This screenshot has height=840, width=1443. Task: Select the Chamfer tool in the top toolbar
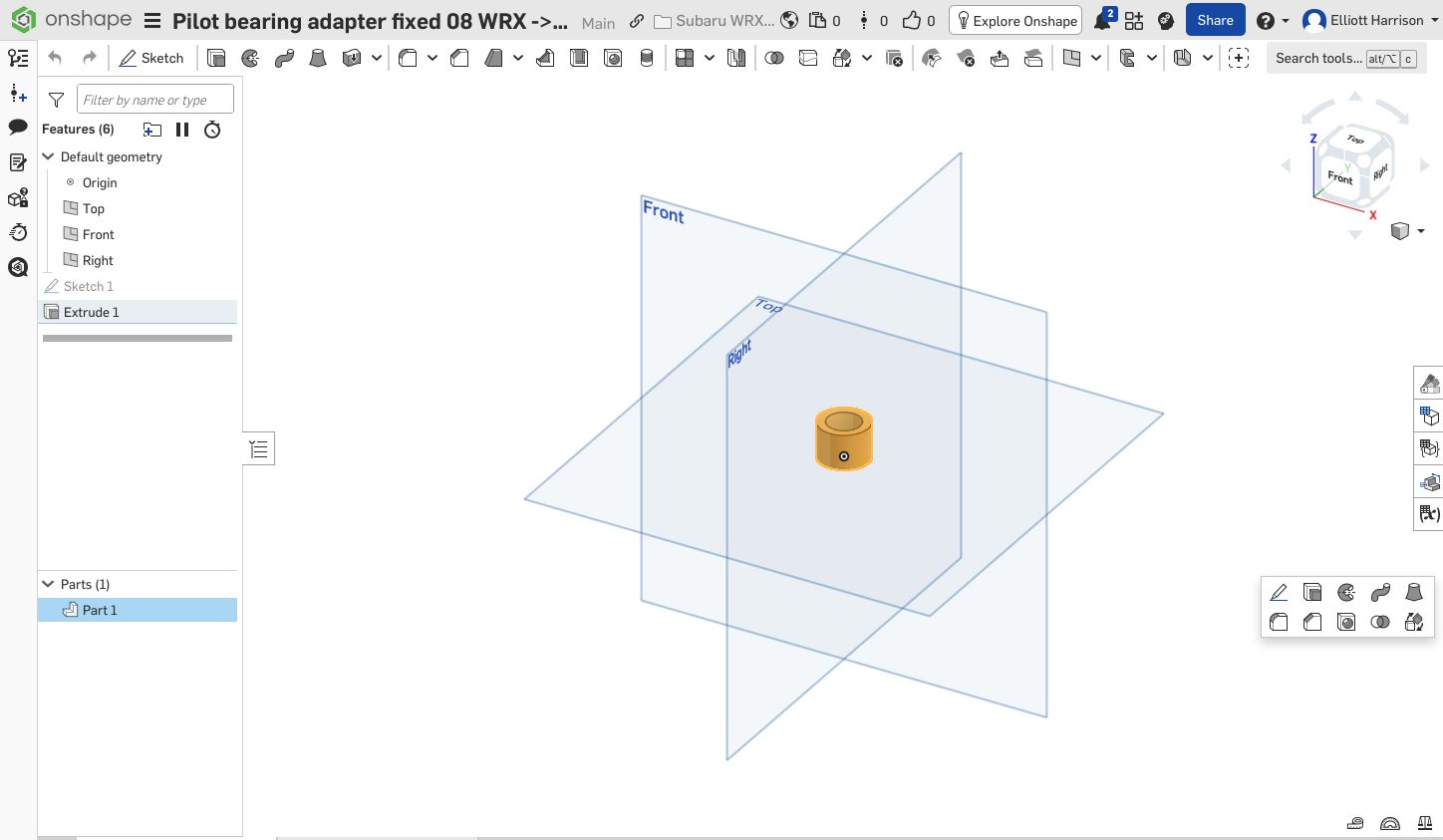click(459, 59)
